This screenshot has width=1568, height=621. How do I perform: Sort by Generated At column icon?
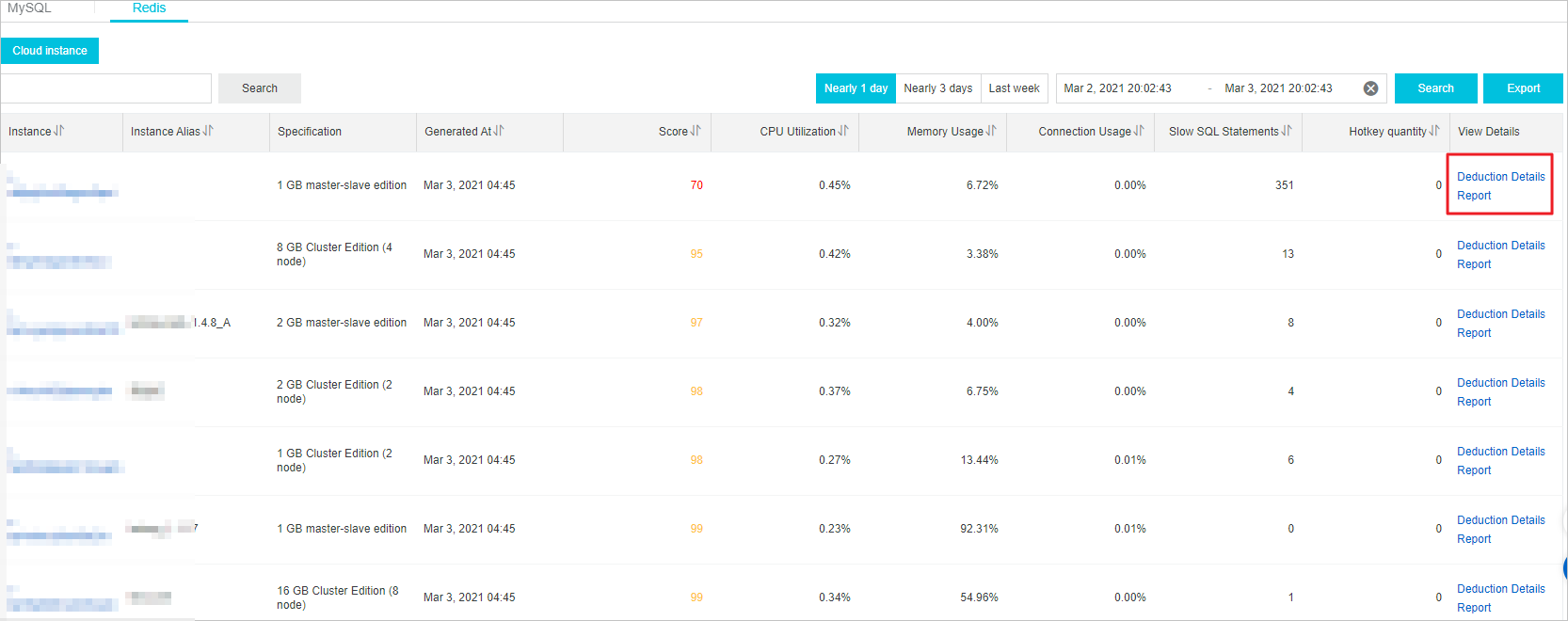(x=499, y=131)
